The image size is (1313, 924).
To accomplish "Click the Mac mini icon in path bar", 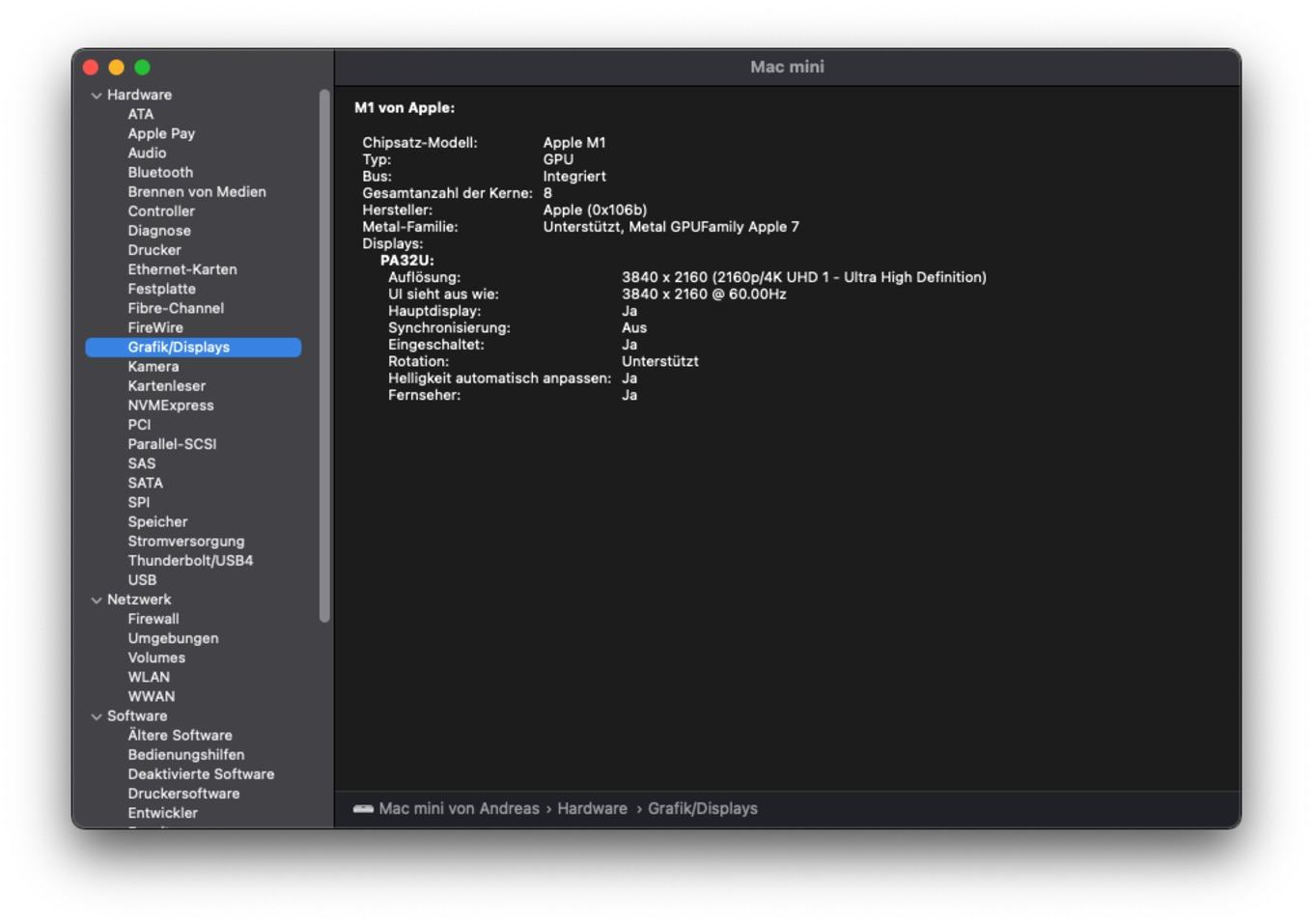I will tap(363, 809).
